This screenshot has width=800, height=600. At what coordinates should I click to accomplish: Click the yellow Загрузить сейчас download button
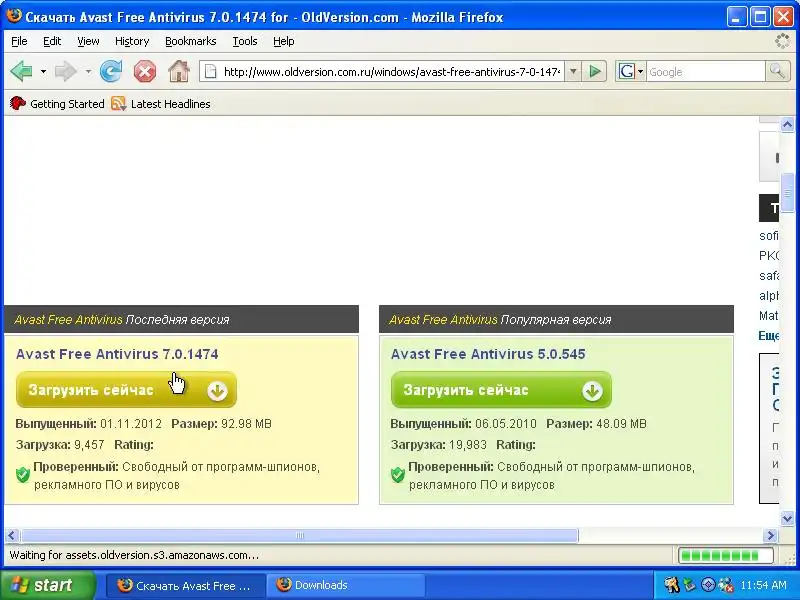(x=127, y=390)
